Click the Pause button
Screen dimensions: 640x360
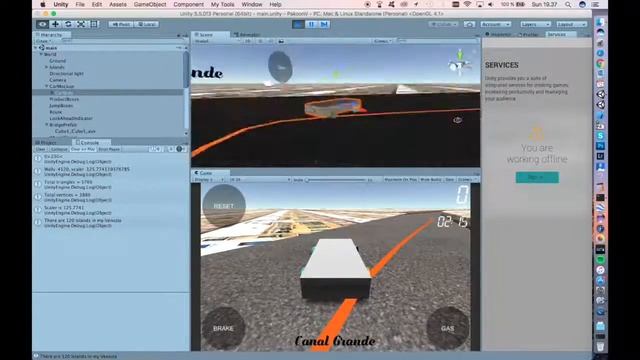(311, 24)
